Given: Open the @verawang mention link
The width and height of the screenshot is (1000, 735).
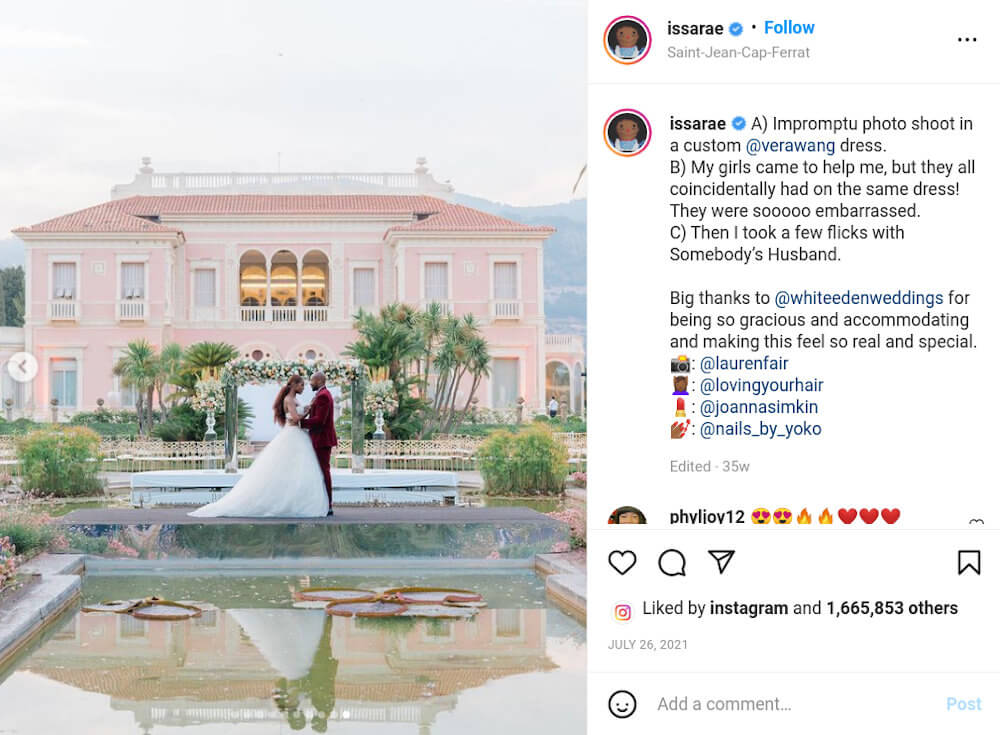Looking at the screenshot, I should 790,145.
